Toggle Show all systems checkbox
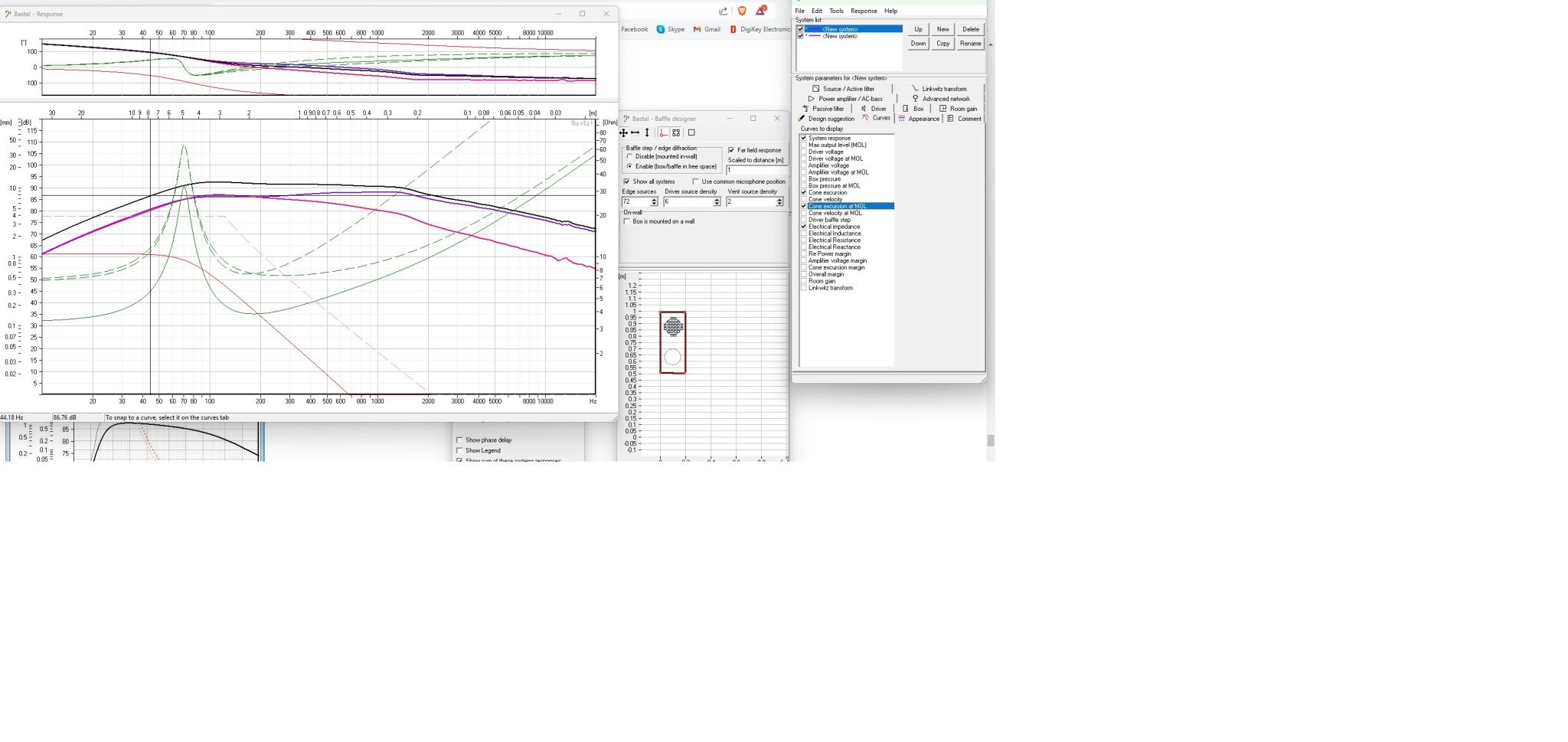 click(x=626, y=181)
